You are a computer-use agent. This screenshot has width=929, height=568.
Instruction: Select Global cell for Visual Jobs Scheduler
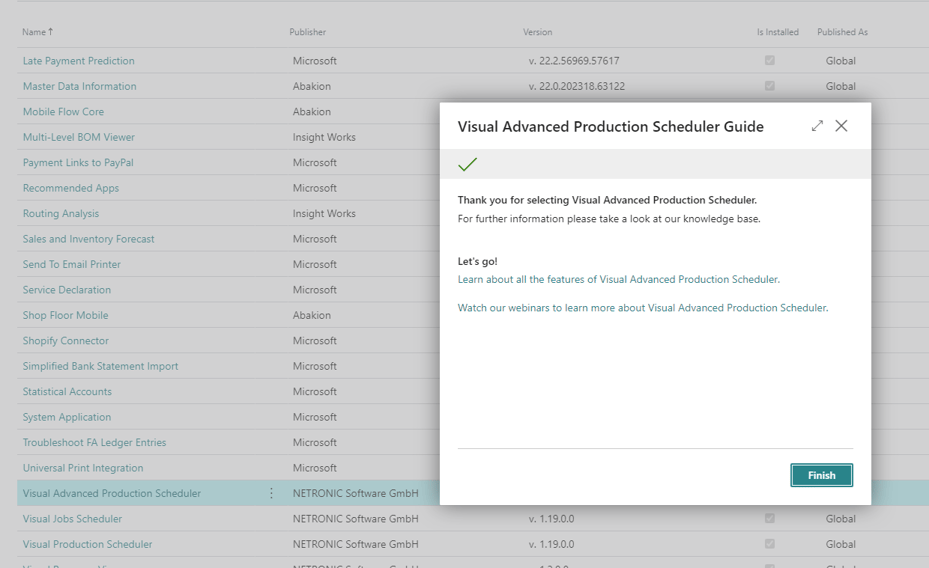tap(841, 519)
